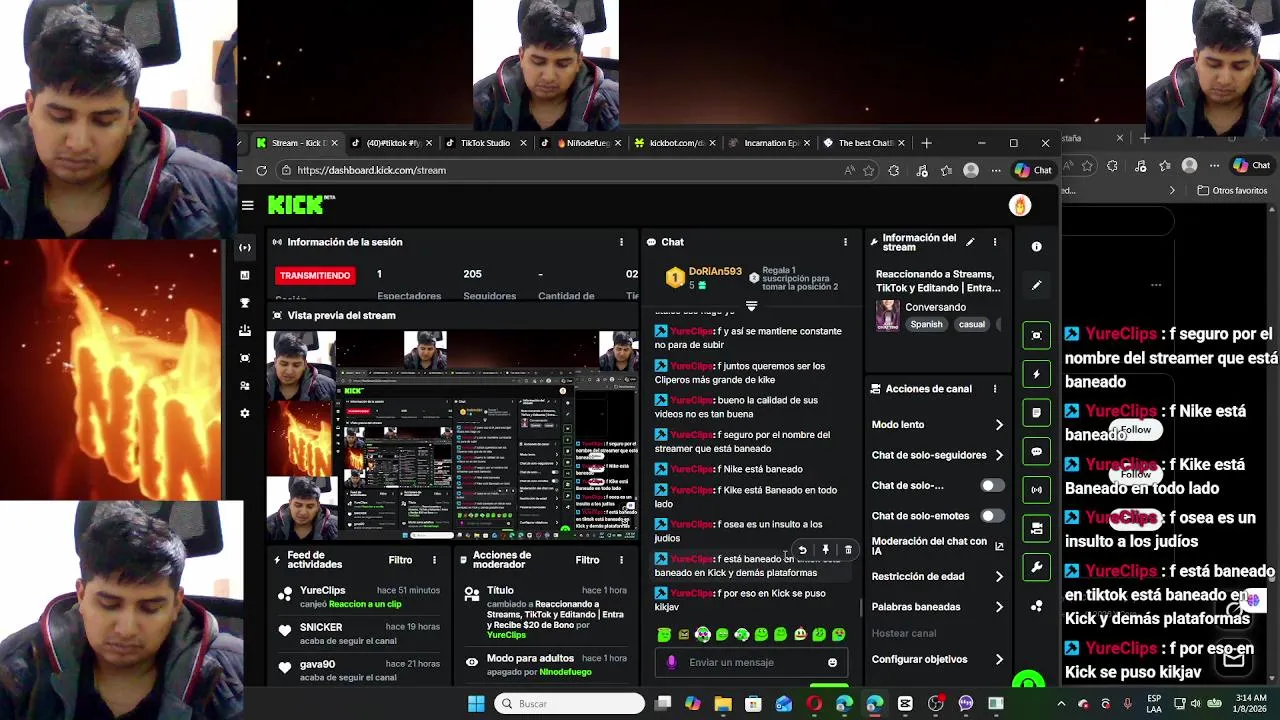Open the profile avatar menu
1280x720 pixels.
coord(1019,205)
